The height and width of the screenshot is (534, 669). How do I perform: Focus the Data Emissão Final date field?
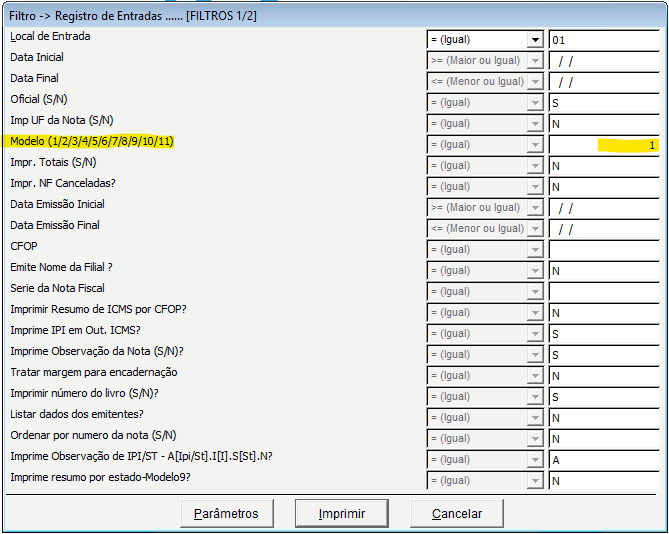pos(604,229)
